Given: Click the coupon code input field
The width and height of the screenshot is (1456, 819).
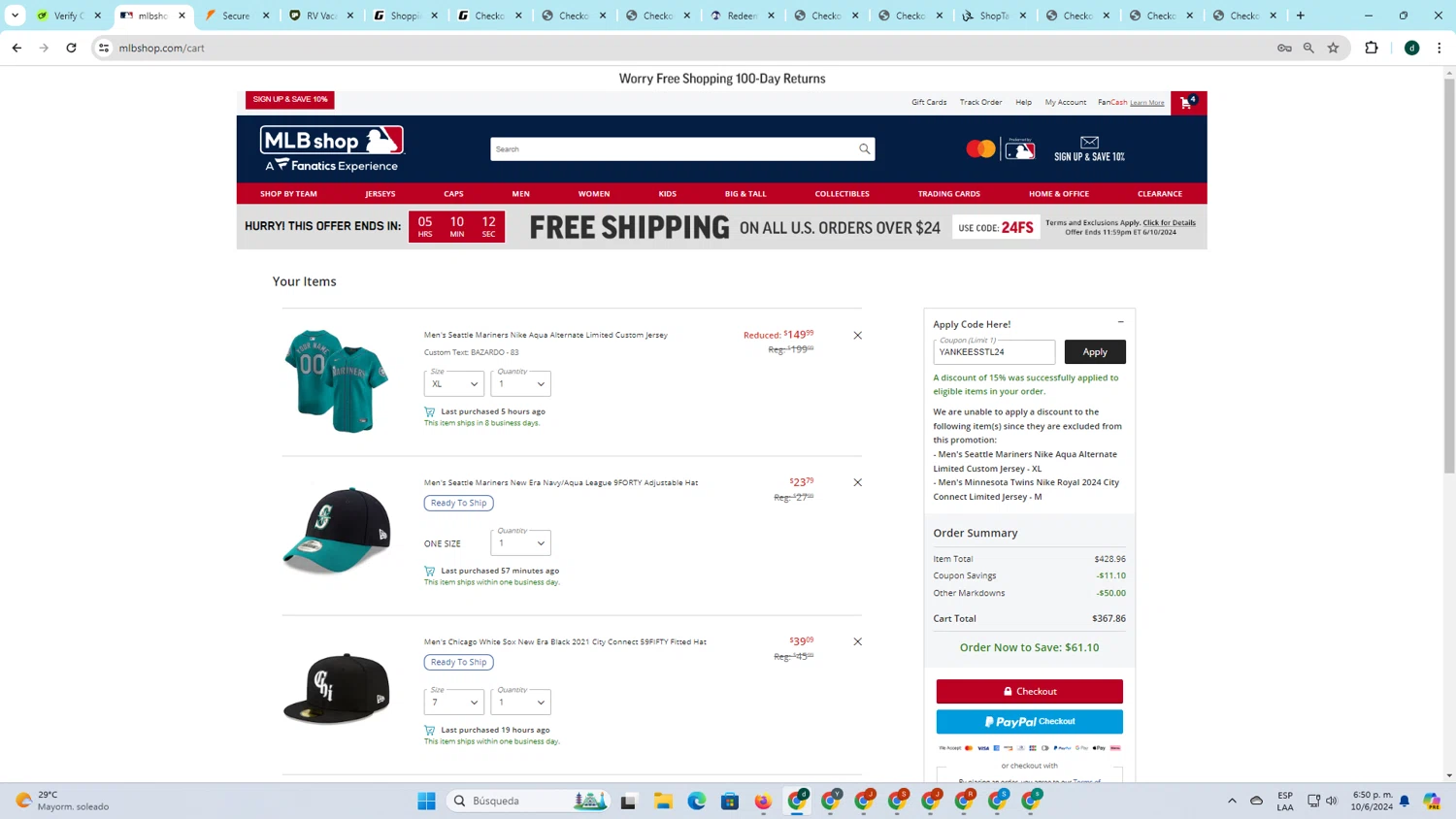Looking at the screenshot, I should click(x=994, y=351).
